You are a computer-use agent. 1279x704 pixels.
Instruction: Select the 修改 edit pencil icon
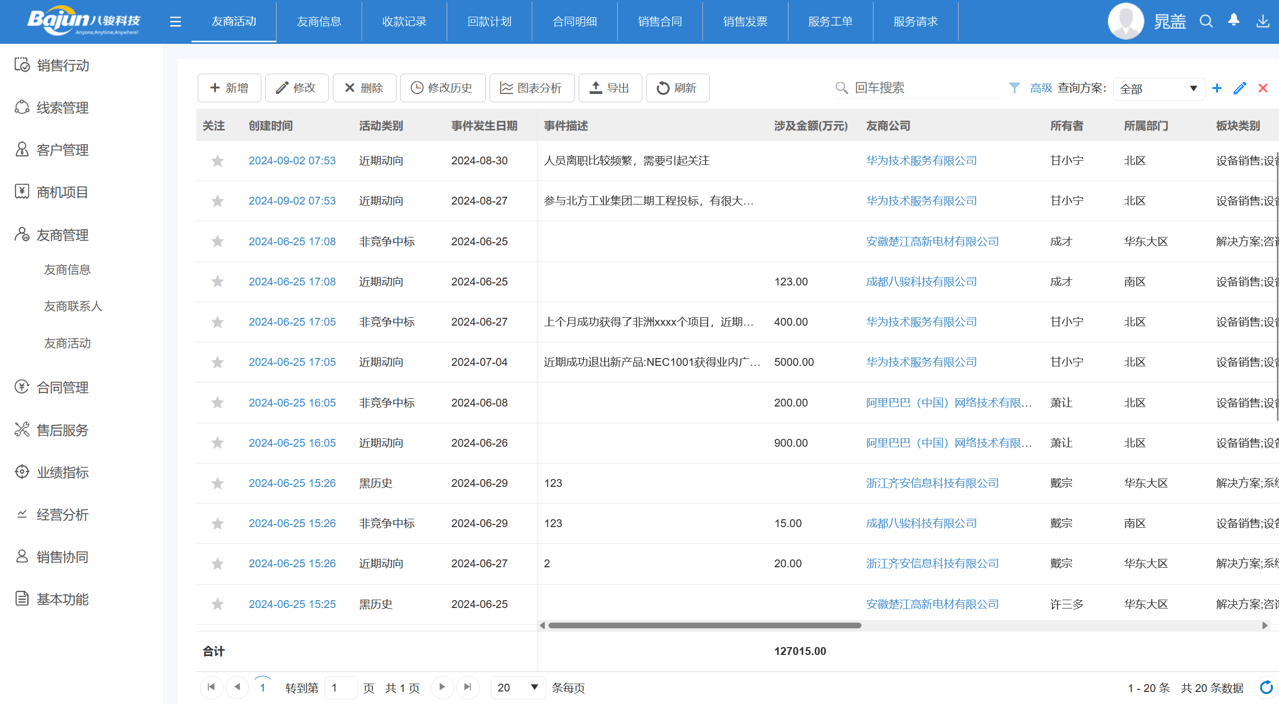point(280,87)
